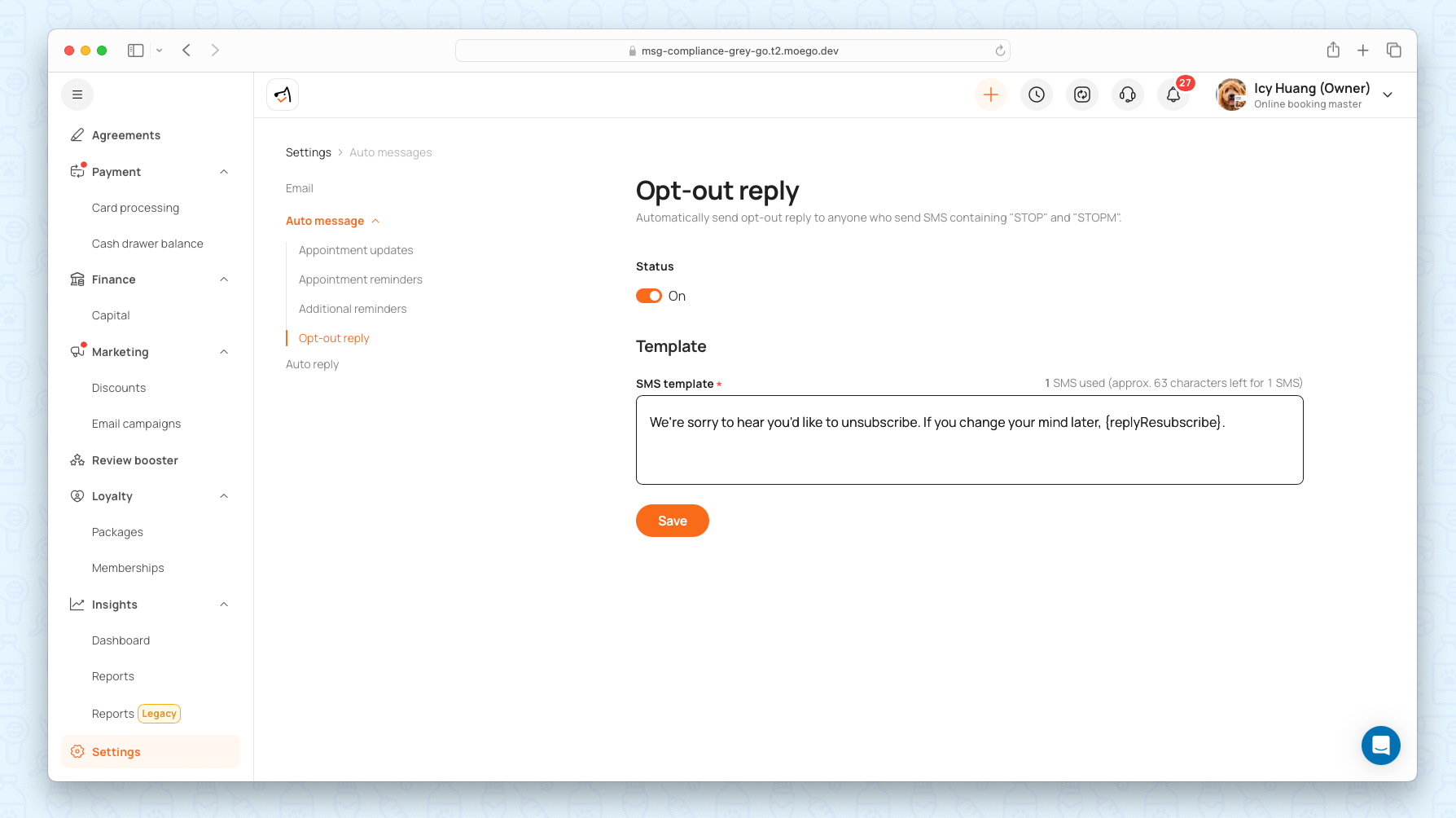Collapse the Auto message submenu
The width and height of the screenshot is (1456, 818).
click(x=375, y=221)
